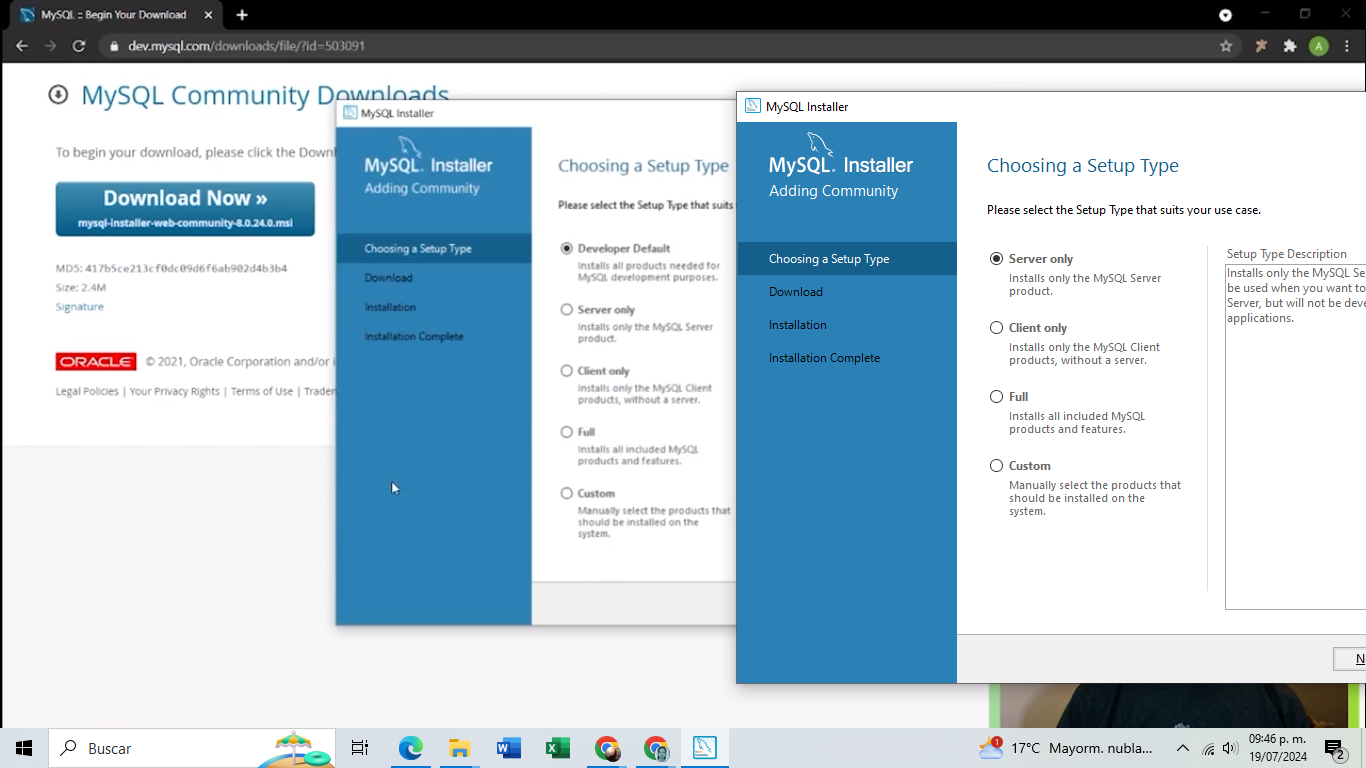Click the circled download arrow beside the page heading

point(58,94)
